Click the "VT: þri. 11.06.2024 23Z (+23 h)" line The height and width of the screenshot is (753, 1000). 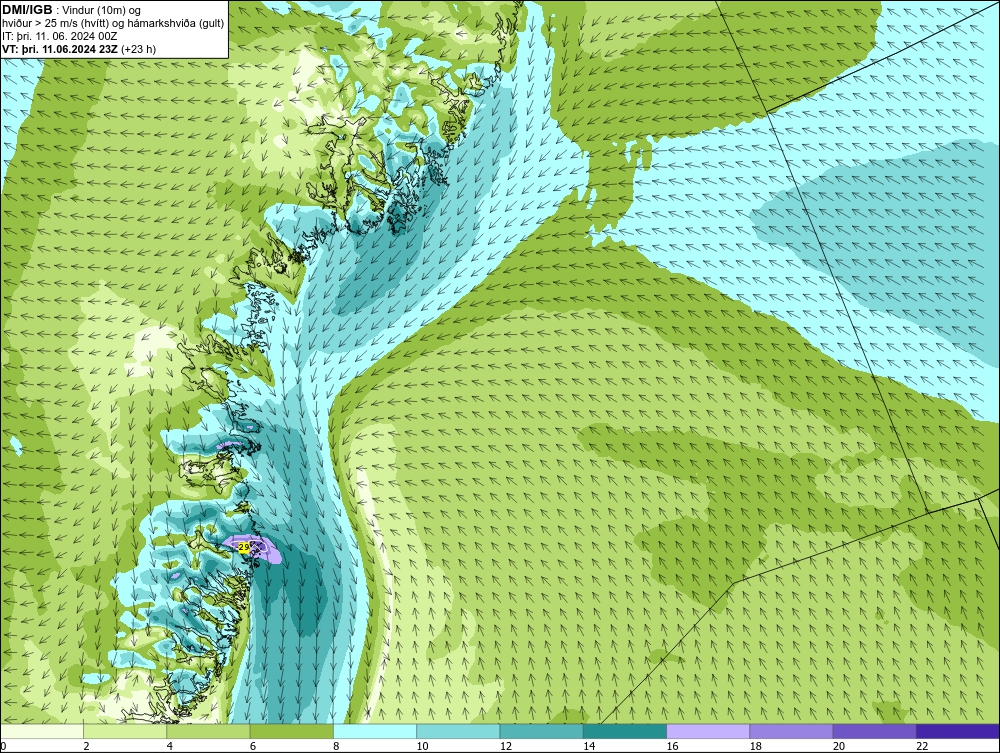tap(79, 49)
